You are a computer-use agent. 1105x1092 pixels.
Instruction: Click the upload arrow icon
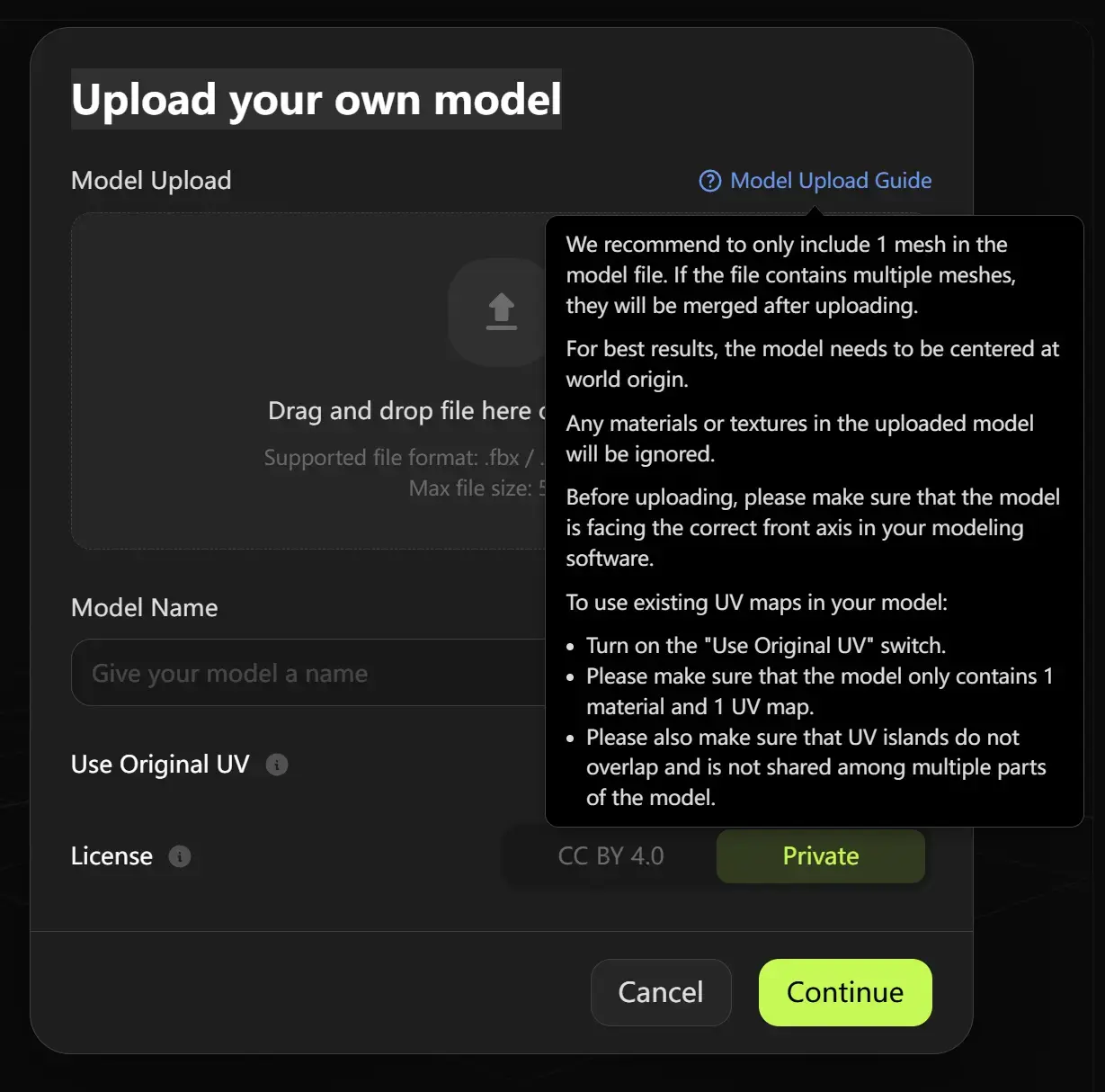[x=500, y=311]
